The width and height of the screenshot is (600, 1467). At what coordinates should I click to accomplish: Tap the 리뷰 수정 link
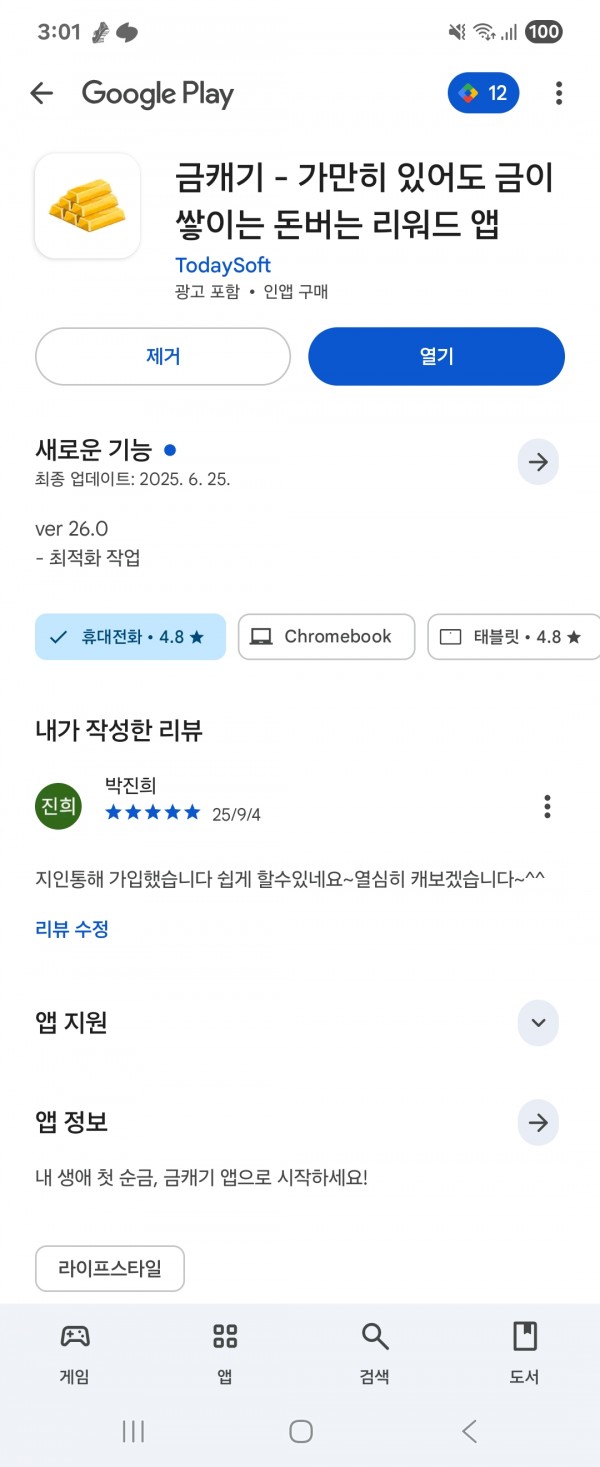click(x=72, y=929)
